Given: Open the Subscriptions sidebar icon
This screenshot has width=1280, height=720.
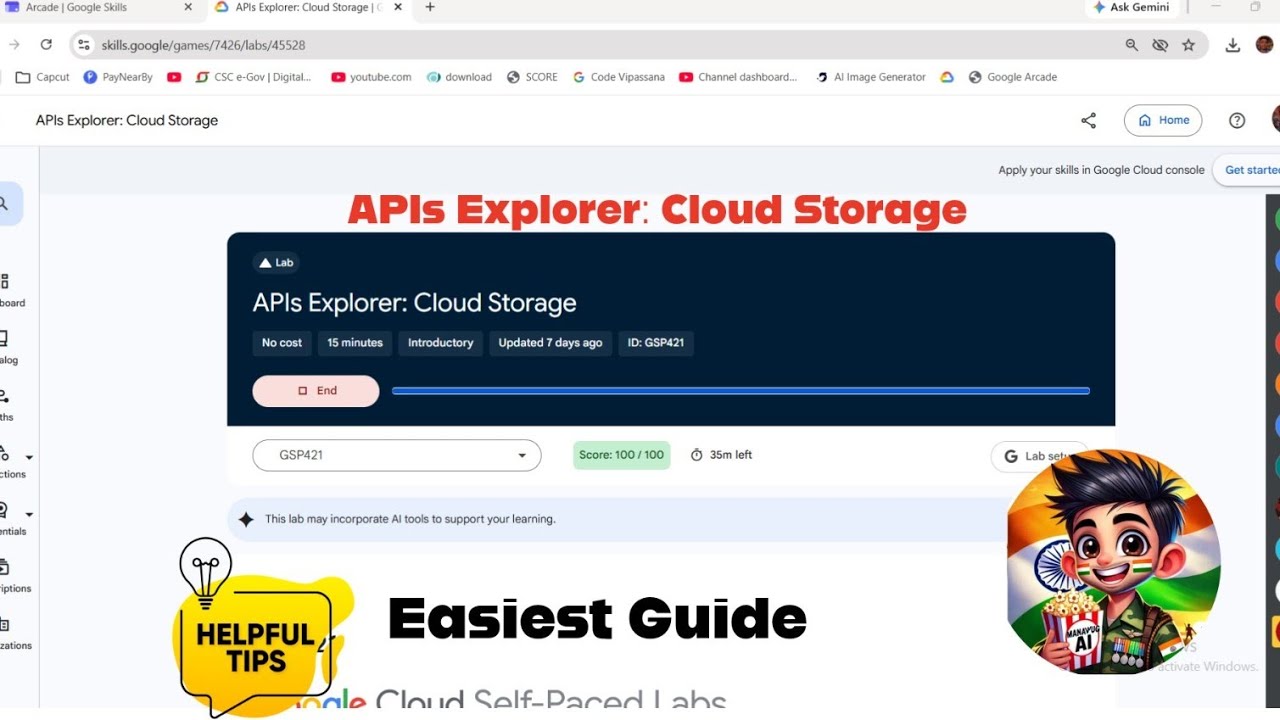Looking at the screenshot, I should pos(4,567).
